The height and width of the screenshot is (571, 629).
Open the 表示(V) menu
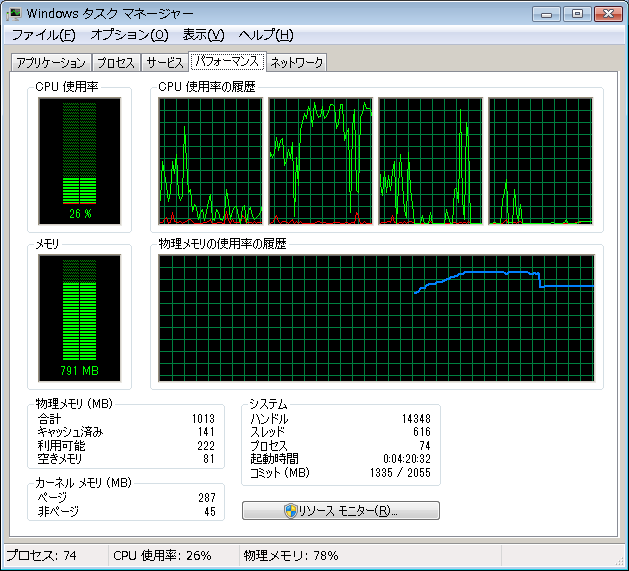(x=203, y=35)
